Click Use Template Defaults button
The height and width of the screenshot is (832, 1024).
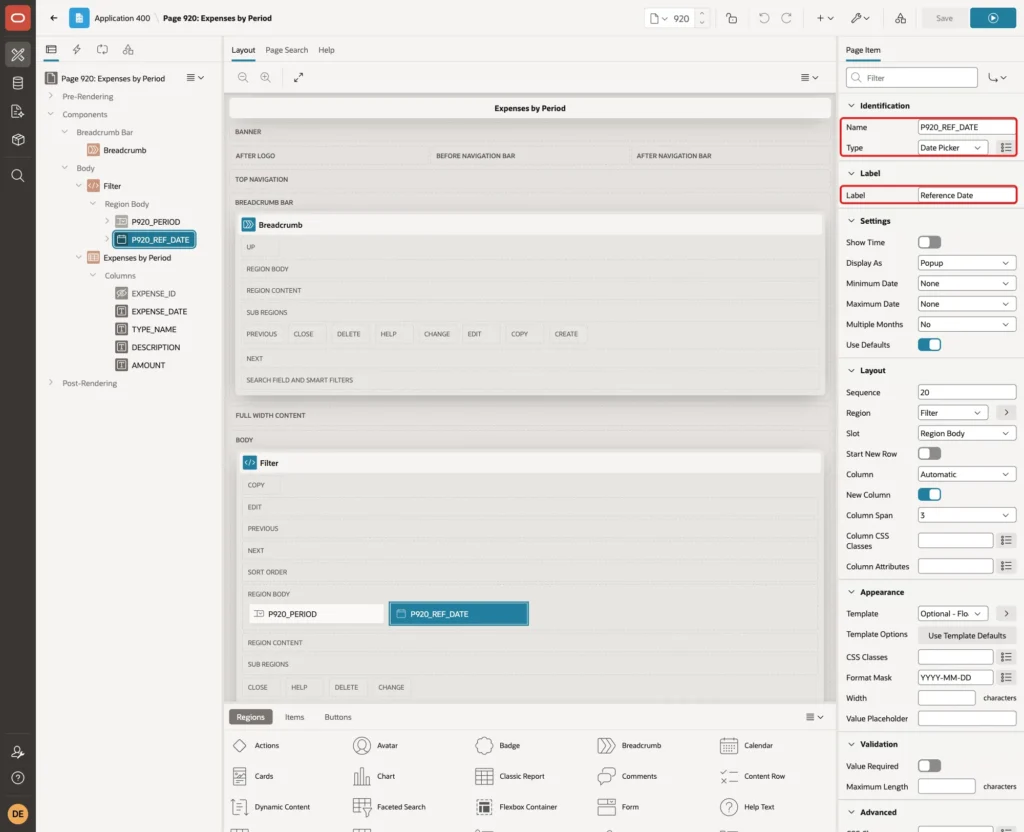(967, 635)
